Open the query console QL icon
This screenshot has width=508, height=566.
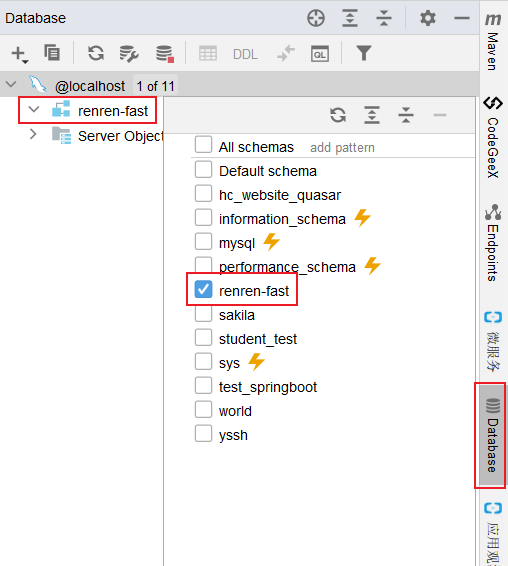pos(320,54)
